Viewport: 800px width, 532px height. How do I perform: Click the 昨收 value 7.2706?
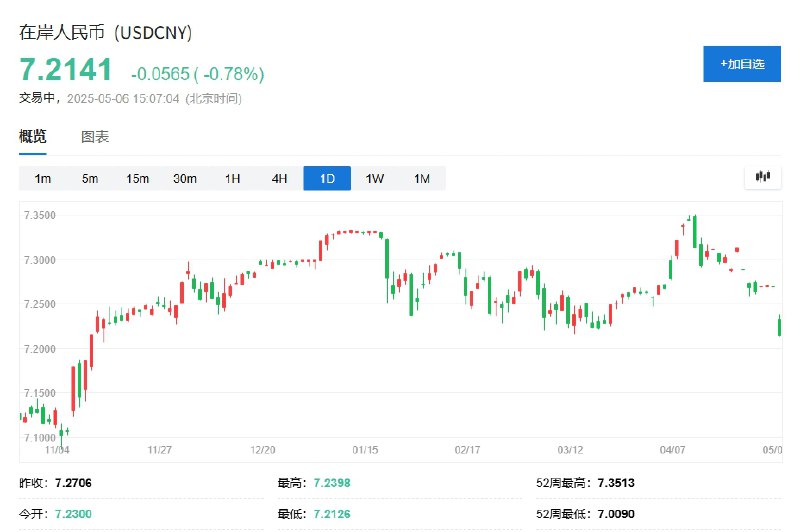pos(73,483)
